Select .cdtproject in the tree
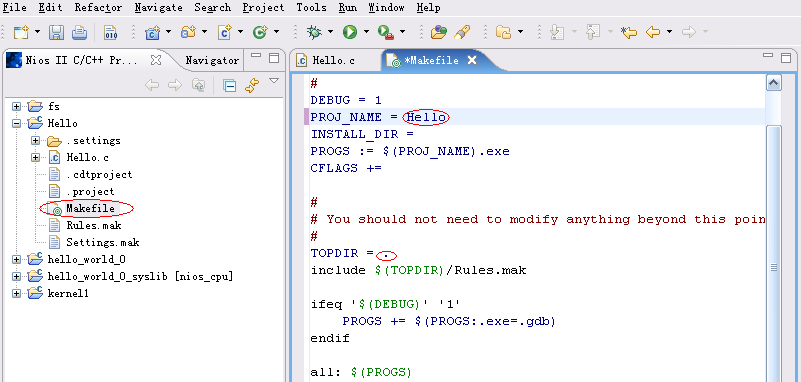 tap(99, 175)
